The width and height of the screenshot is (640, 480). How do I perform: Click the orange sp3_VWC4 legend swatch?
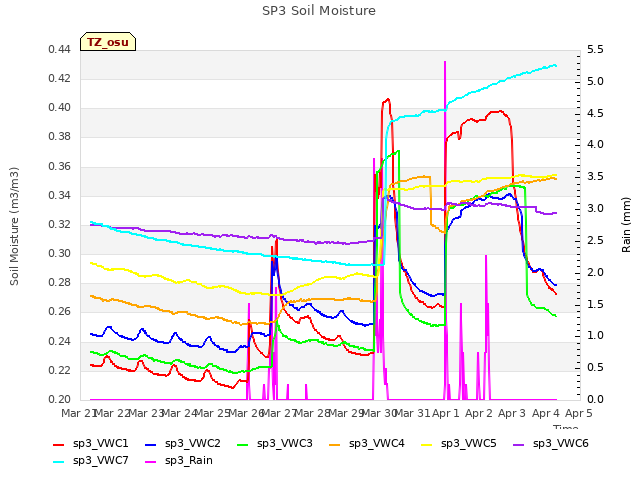click(335, 444)
